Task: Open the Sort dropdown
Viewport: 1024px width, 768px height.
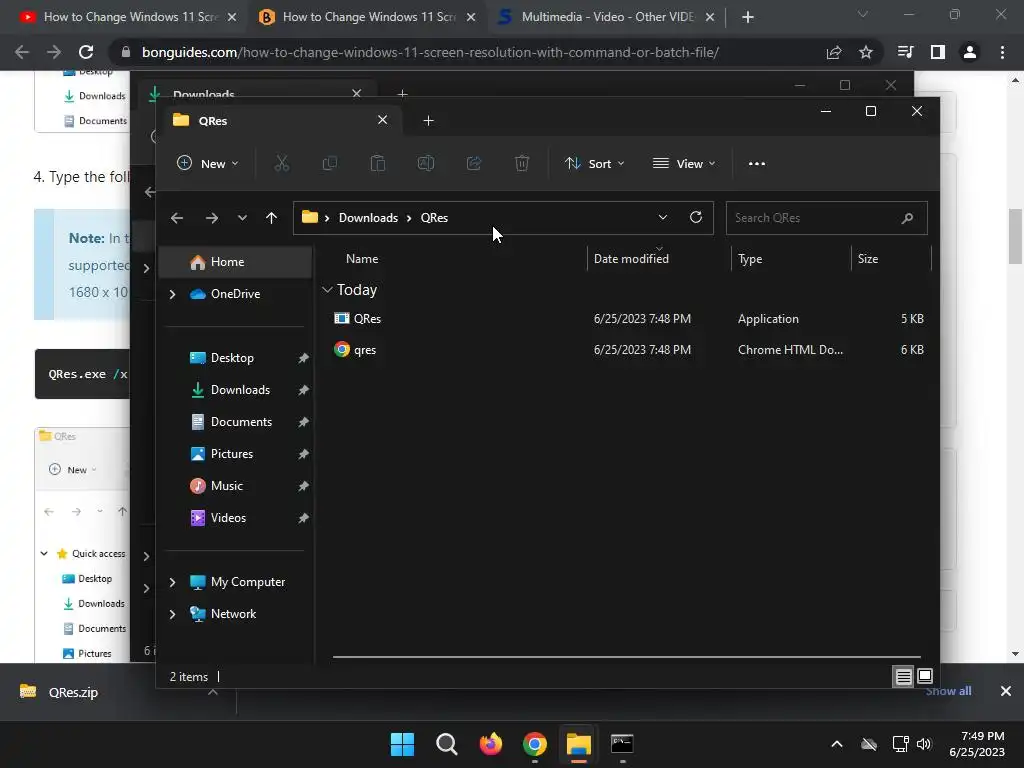Action: 595,163
